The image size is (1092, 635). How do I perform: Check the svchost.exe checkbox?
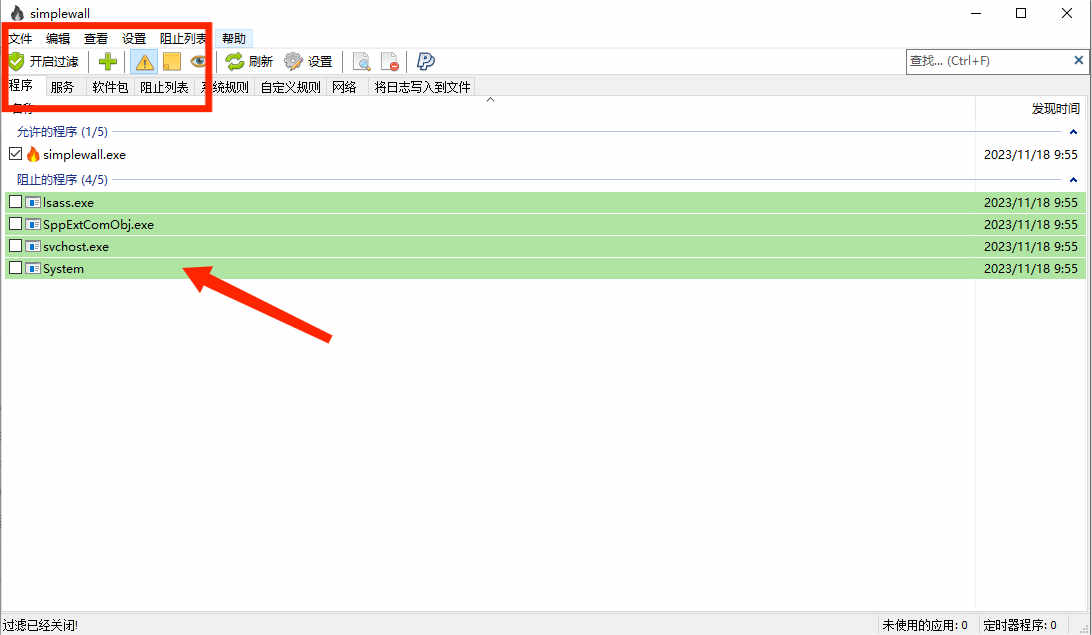(x=15, y=246)
